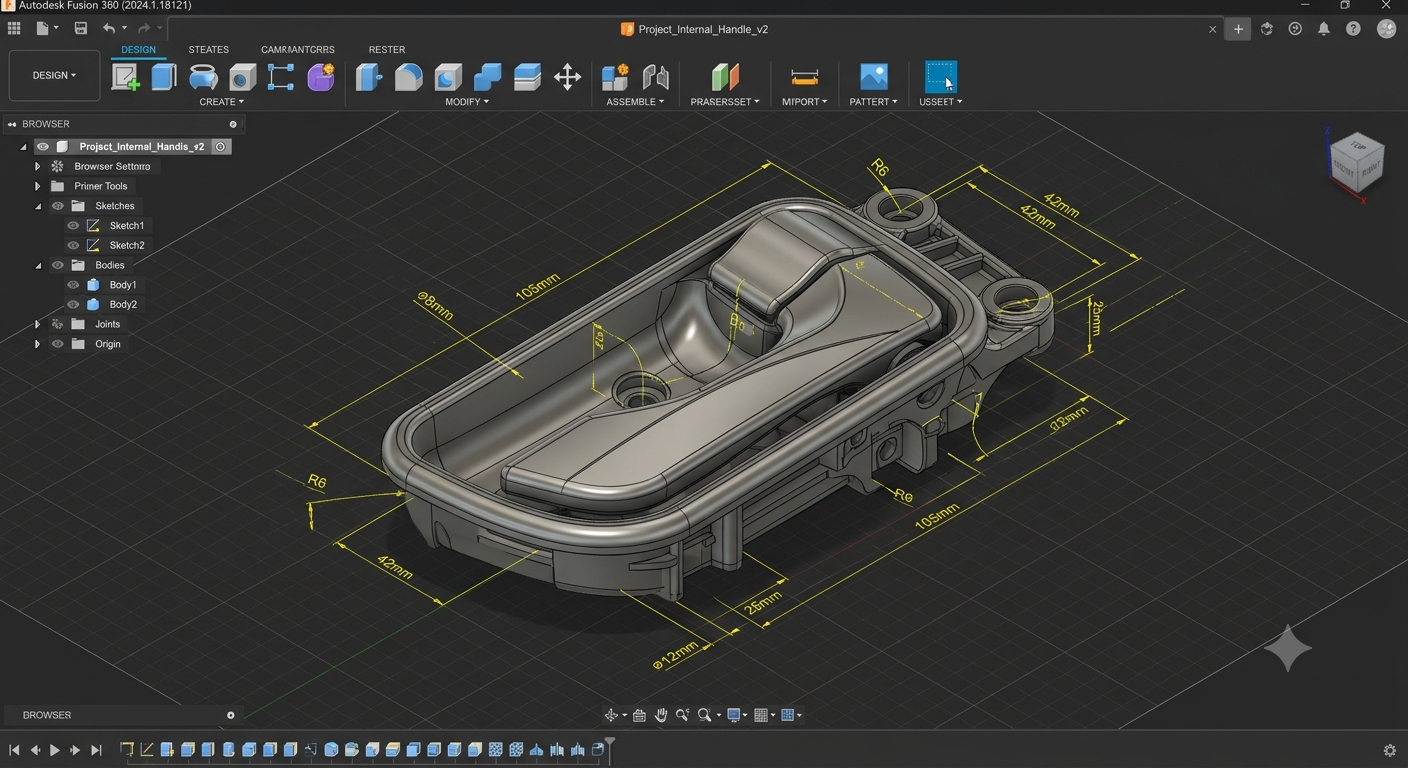Screen dimensions: 1408x768
Task: Use the orange Measure ruler icon
Action: pyautogui.click(x=804, y=77)
